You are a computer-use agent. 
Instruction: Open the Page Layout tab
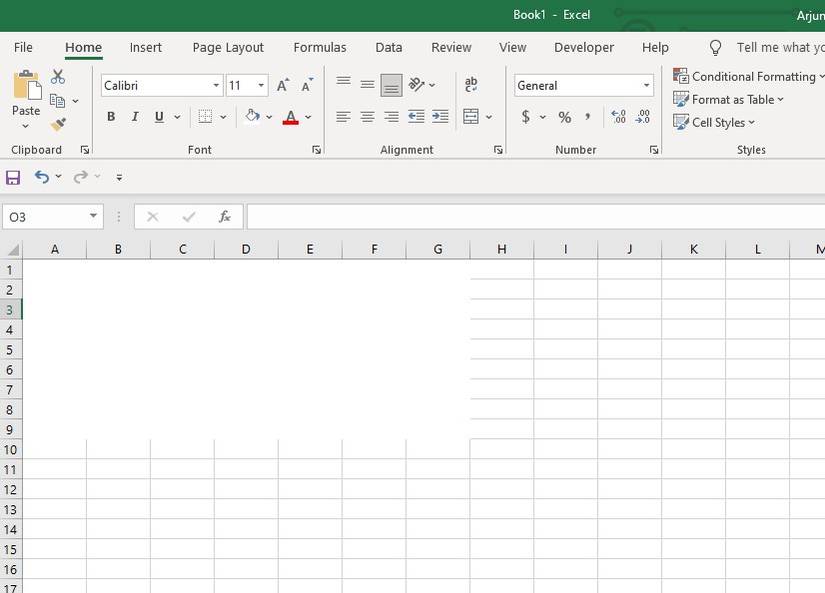point(228,47)
